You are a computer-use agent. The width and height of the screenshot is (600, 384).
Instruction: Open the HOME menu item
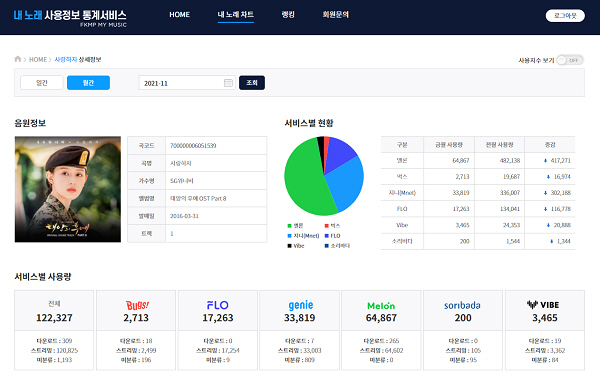(x=179, y=15)
